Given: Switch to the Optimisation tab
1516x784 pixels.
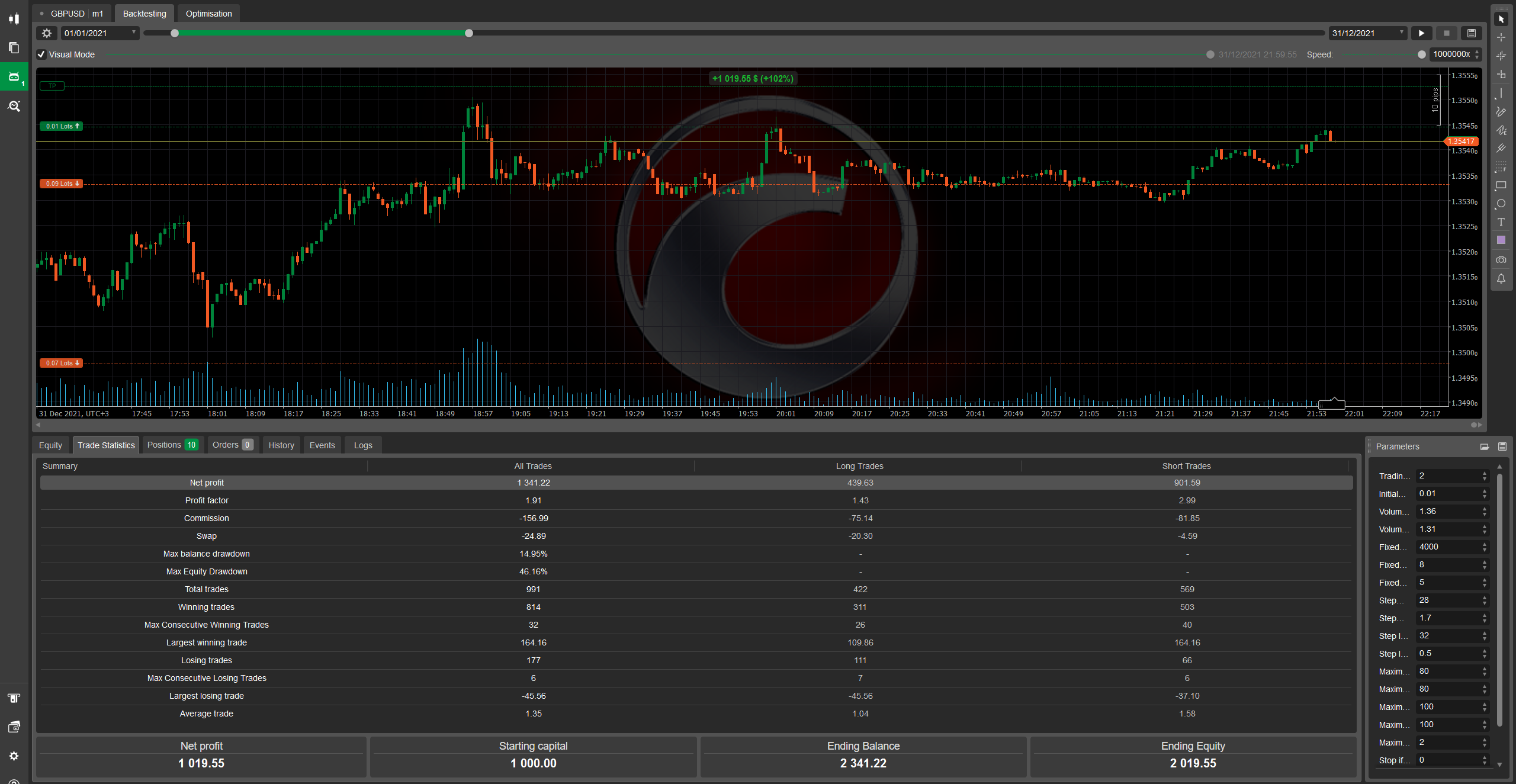Looking at the screenshot, I should (208, 13).
